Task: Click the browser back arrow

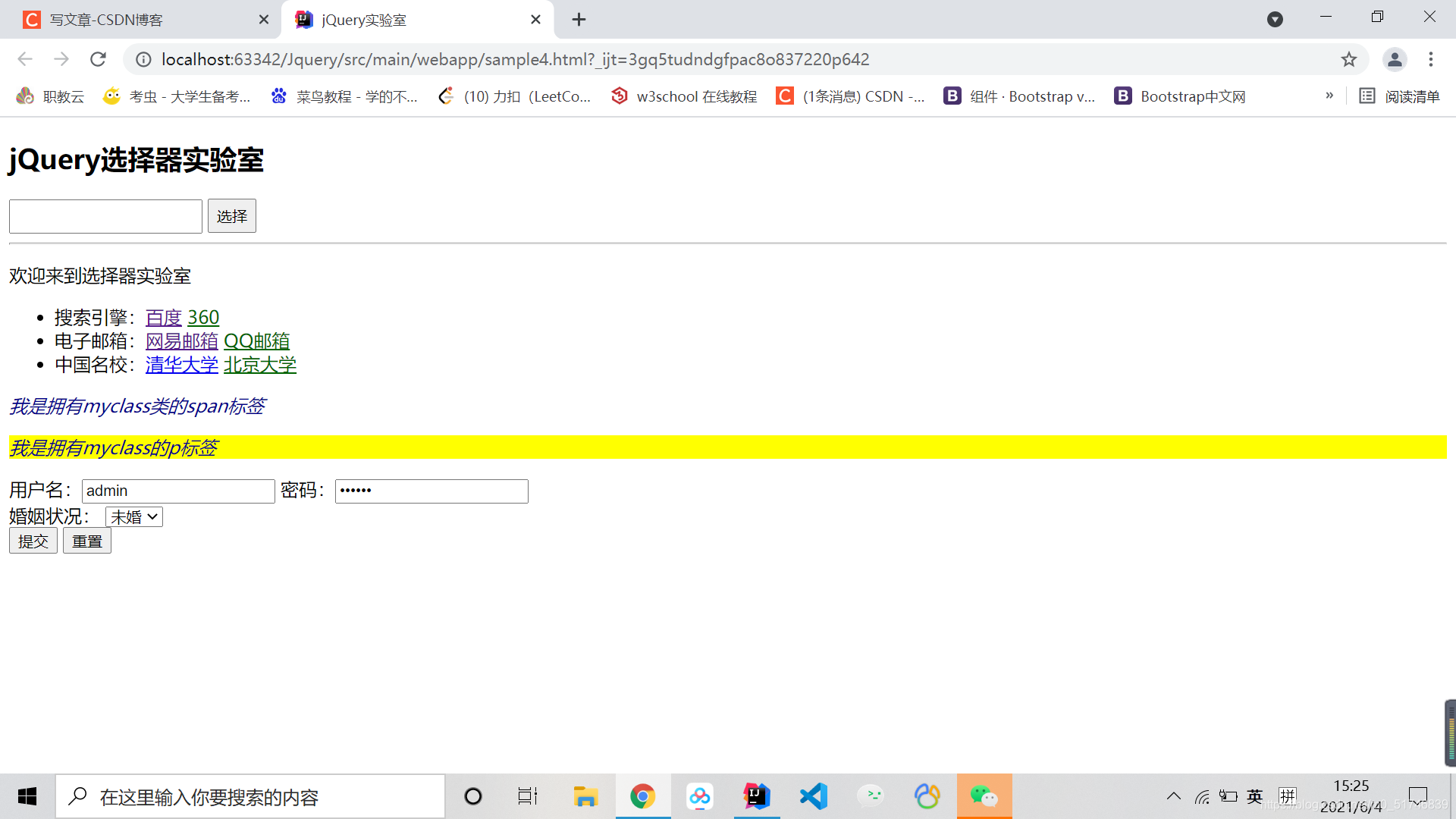Action: pos(25,59)
